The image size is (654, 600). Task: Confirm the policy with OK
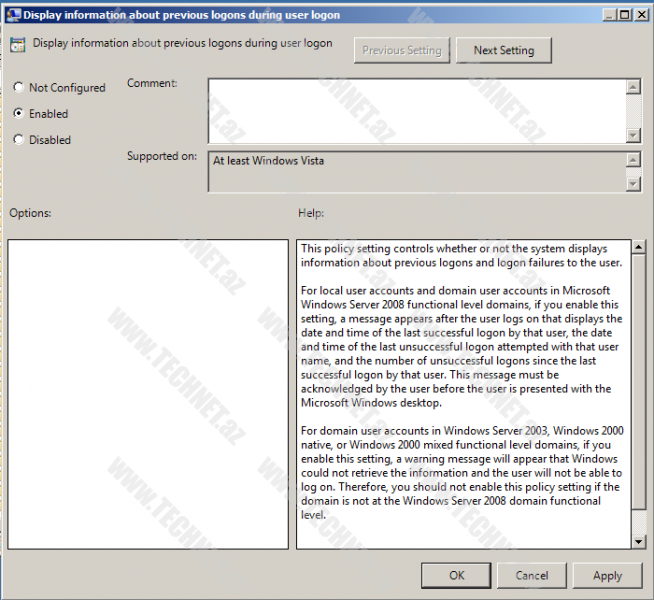coord(456,575)
